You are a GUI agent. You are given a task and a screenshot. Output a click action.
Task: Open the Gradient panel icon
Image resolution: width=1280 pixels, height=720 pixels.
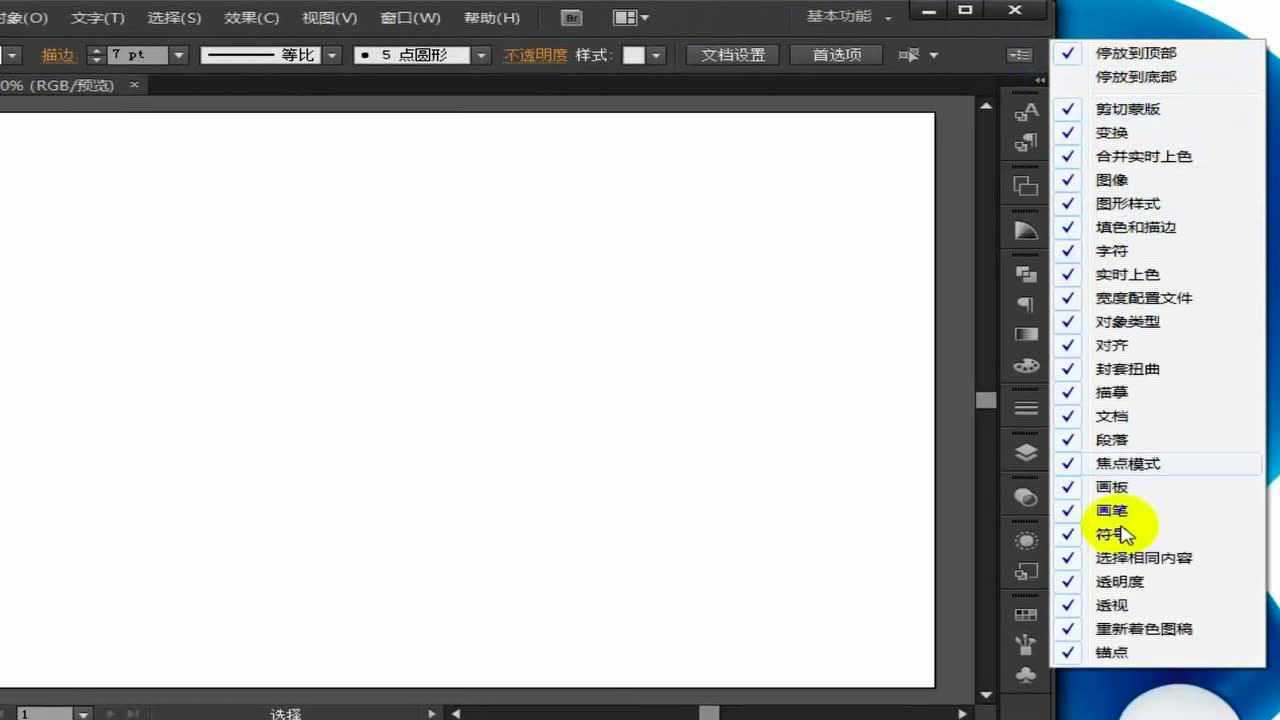click(1026, 334)
